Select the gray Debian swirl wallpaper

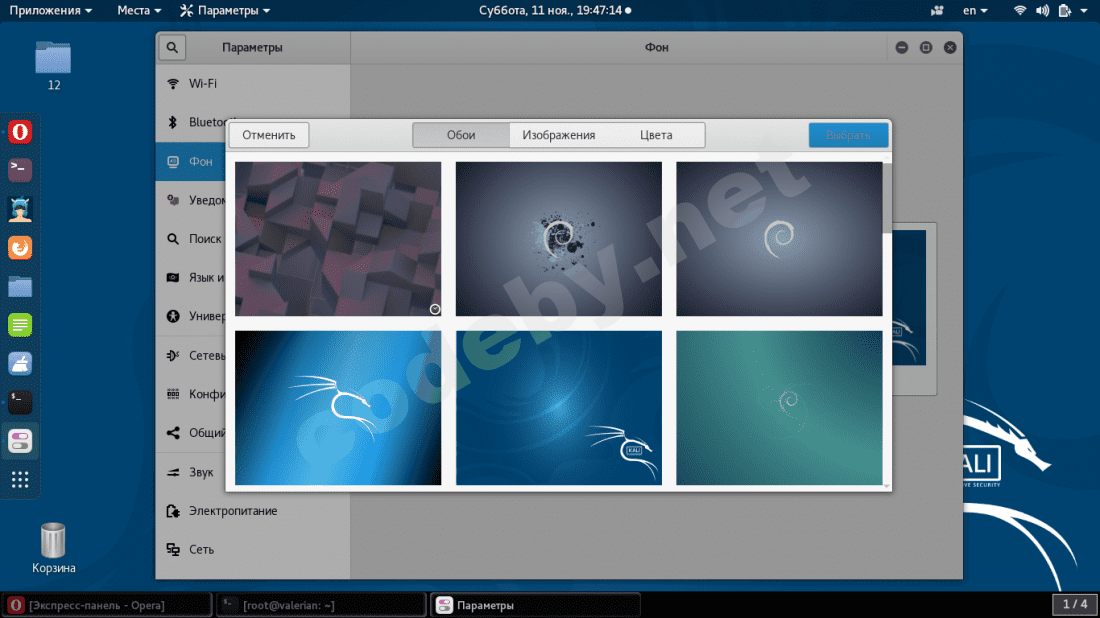tap(779, 239)
